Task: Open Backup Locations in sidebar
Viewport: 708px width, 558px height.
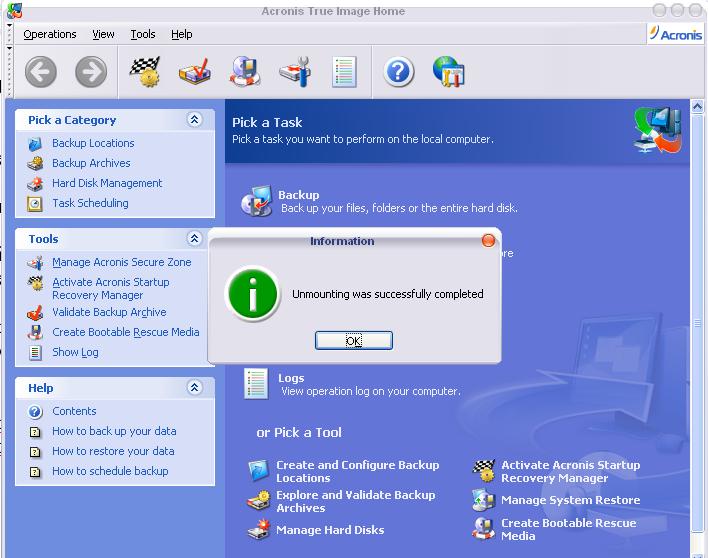Action: pos(93,143)
